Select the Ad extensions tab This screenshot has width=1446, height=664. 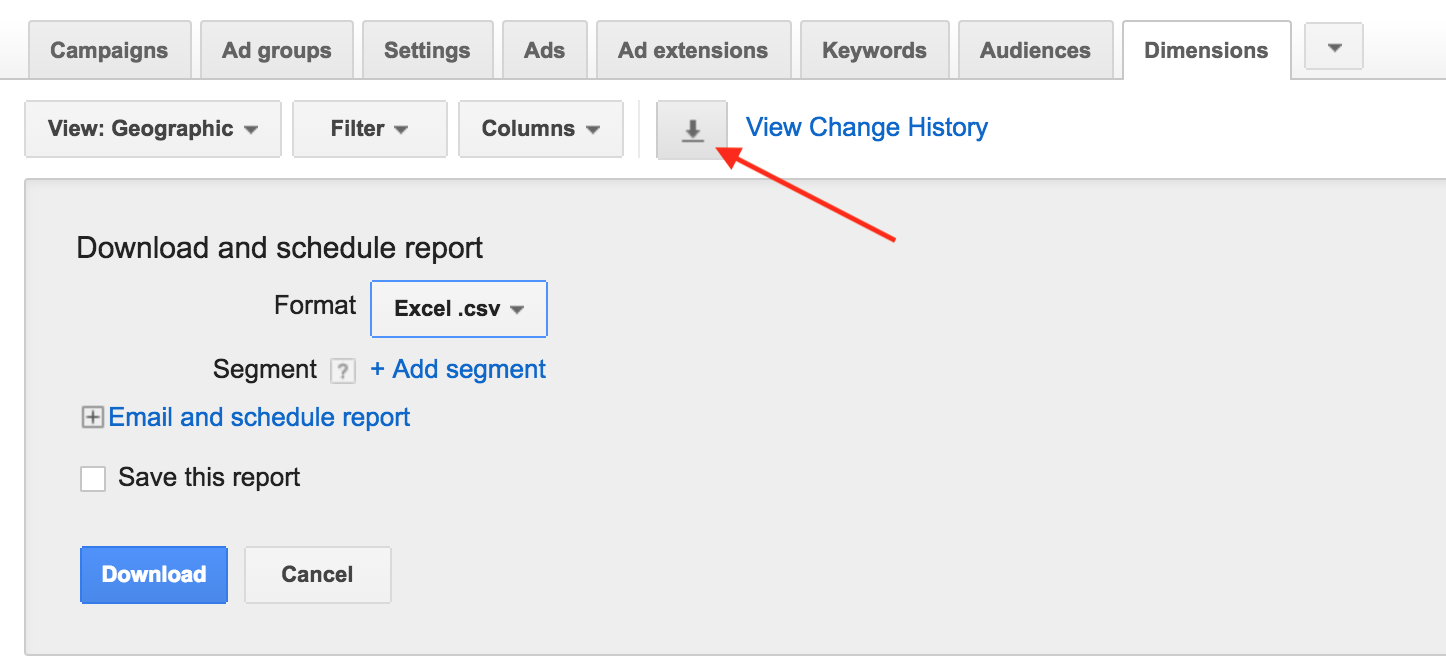point(693,50)
